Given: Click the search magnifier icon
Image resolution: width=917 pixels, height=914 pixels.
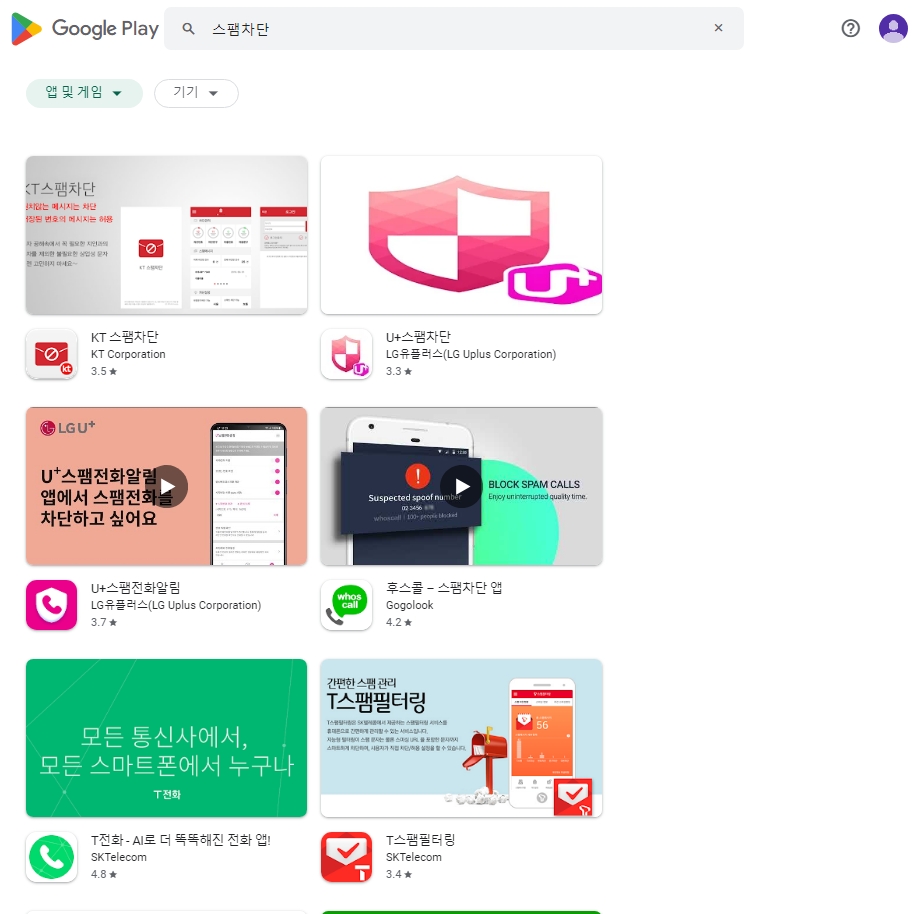Looking at the screenshot, I should 188,28.
